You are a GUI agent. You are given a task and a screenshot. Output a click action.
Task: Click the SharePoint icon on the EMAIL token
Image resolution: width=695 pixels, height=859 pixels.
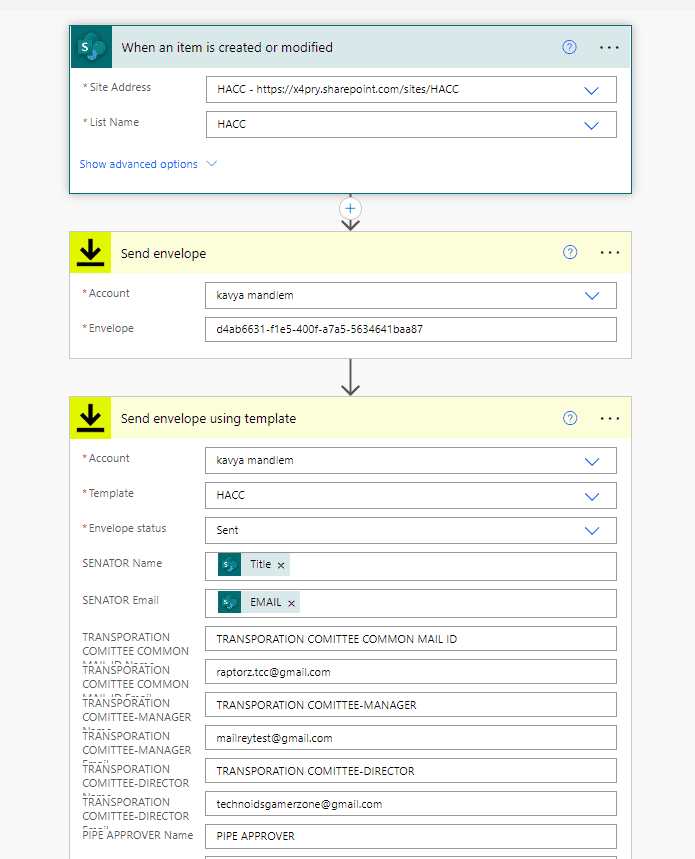(229, 602)
